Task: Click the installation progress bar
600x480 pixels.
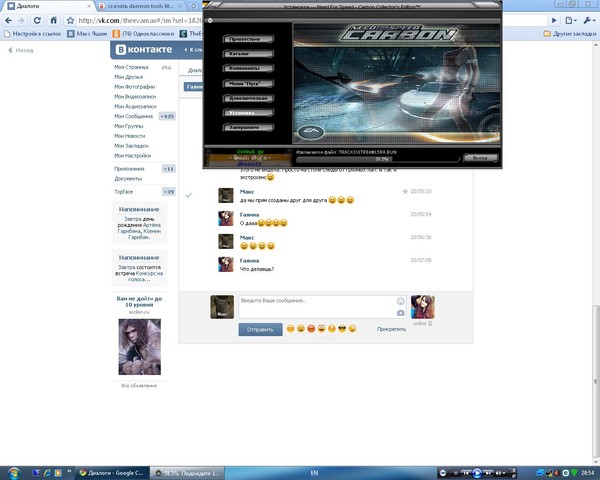Action: tap(378, 159)
